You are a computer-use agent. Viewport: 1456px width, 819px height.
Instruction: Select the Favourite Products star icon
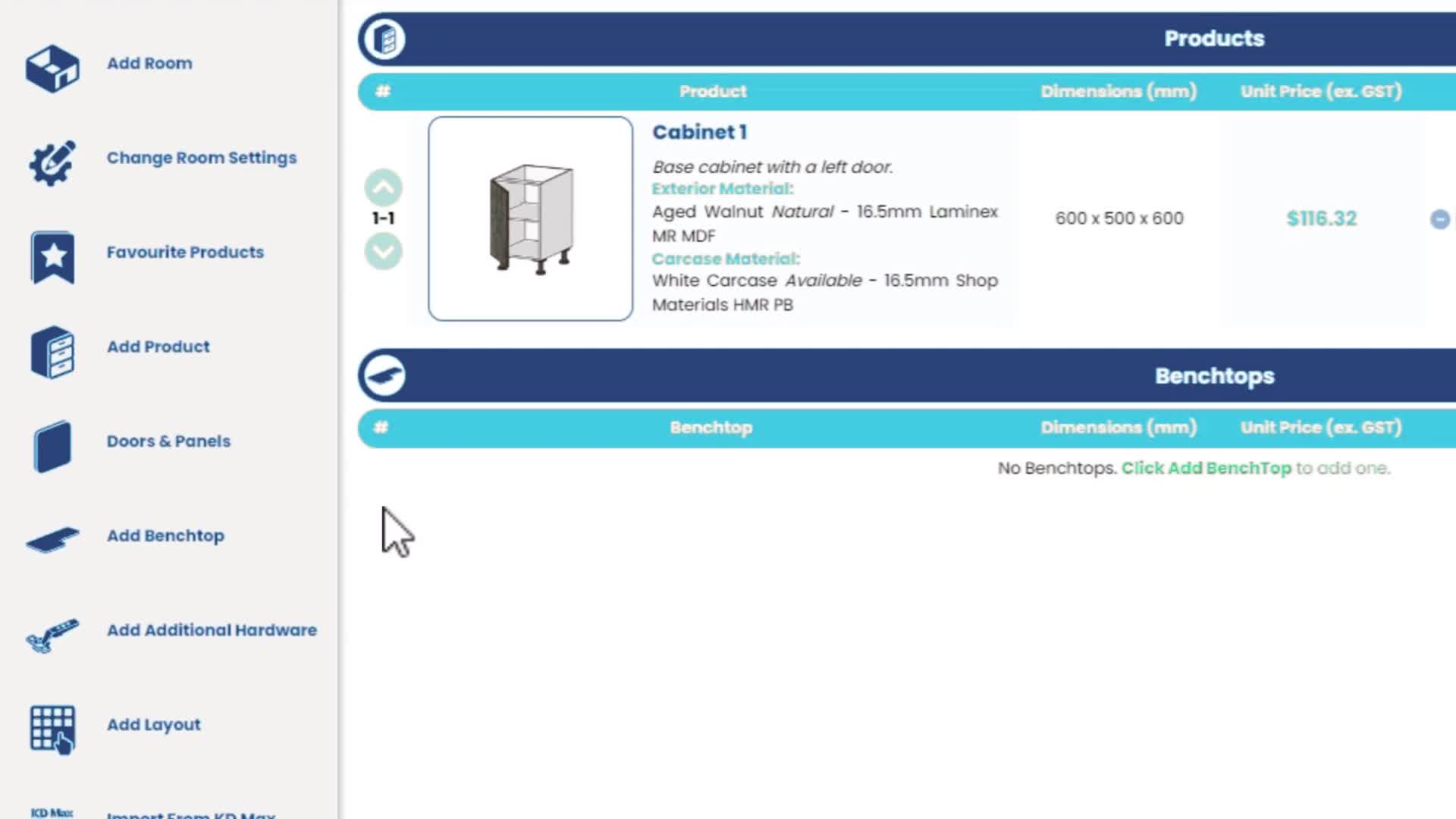click(x=52, y=257)
